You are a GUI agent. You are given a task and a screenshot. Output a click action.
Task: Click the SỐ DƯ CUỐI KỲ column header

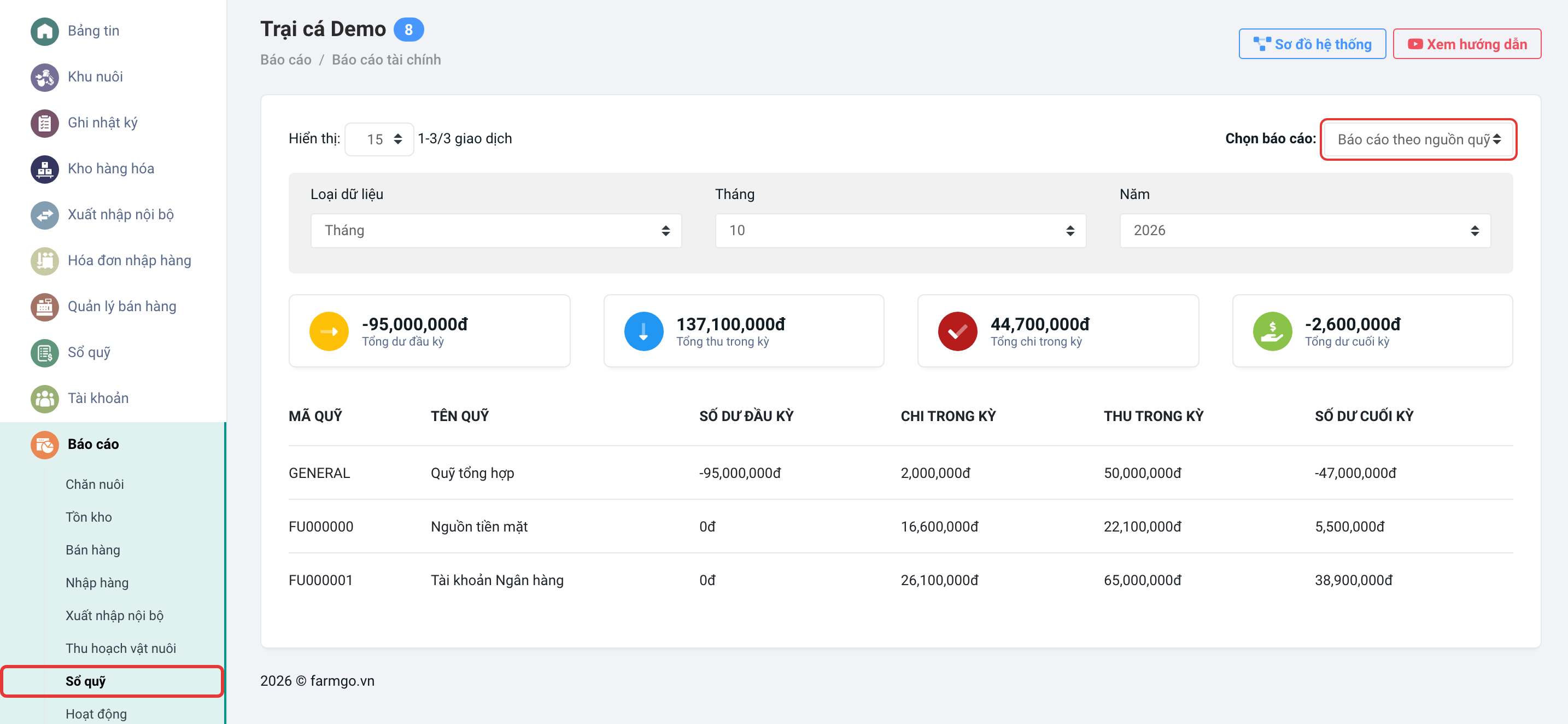coord(1364,417)
